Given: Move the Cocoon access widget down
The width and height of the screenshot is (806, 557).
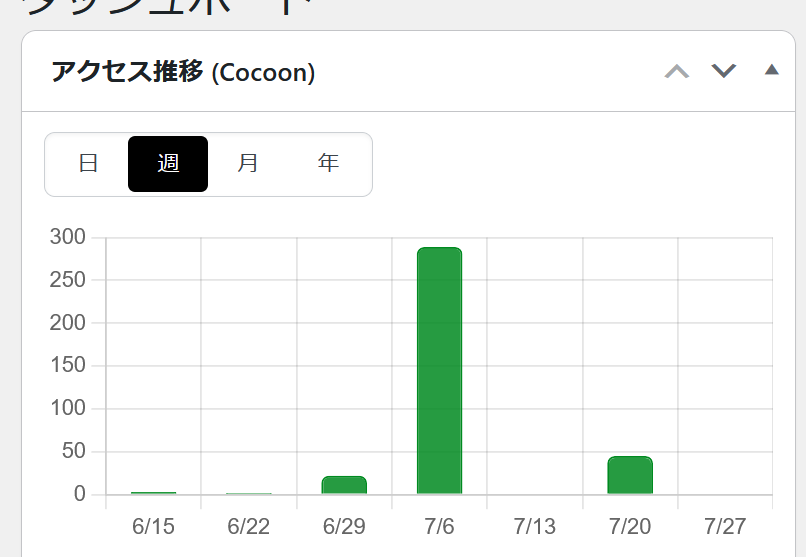Looking at the screenshot, I should [x=724, y=71].
